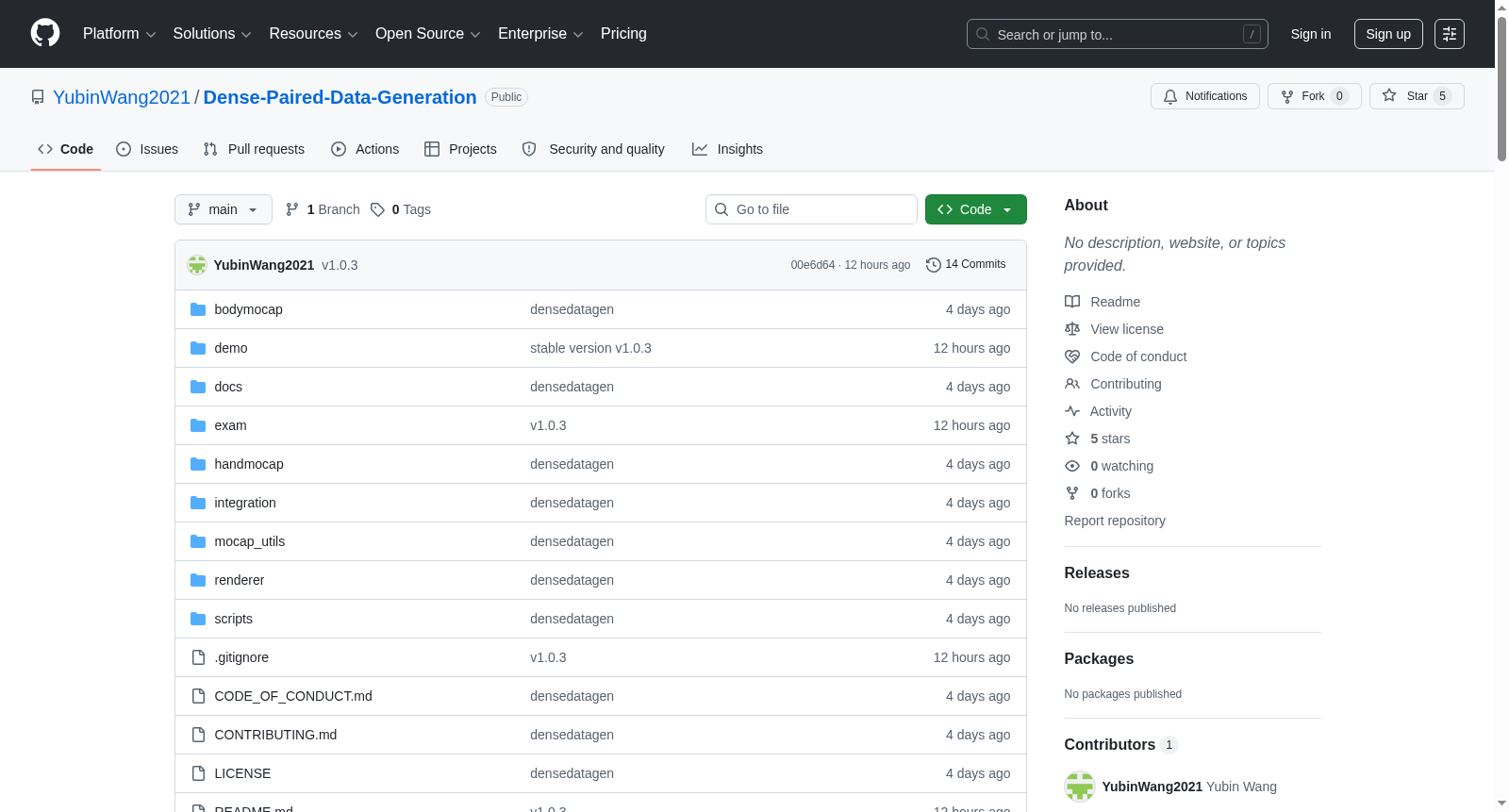1509x812 pixels.
Task: Click YubinWang2021 avatar in commit header
Action: point(197,265)
